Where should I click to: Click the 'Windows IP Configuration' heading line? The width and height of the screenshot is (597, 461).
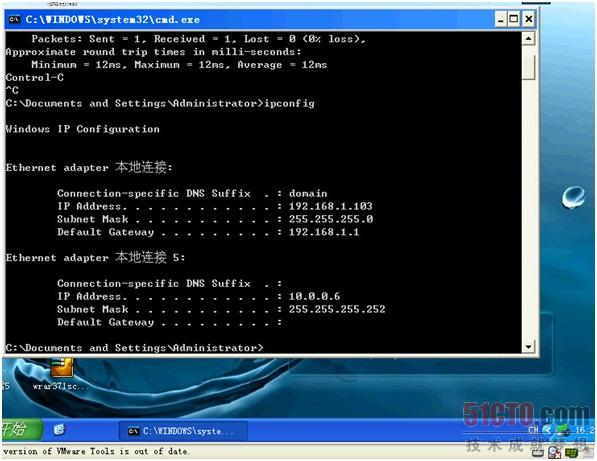coord(83,129)
